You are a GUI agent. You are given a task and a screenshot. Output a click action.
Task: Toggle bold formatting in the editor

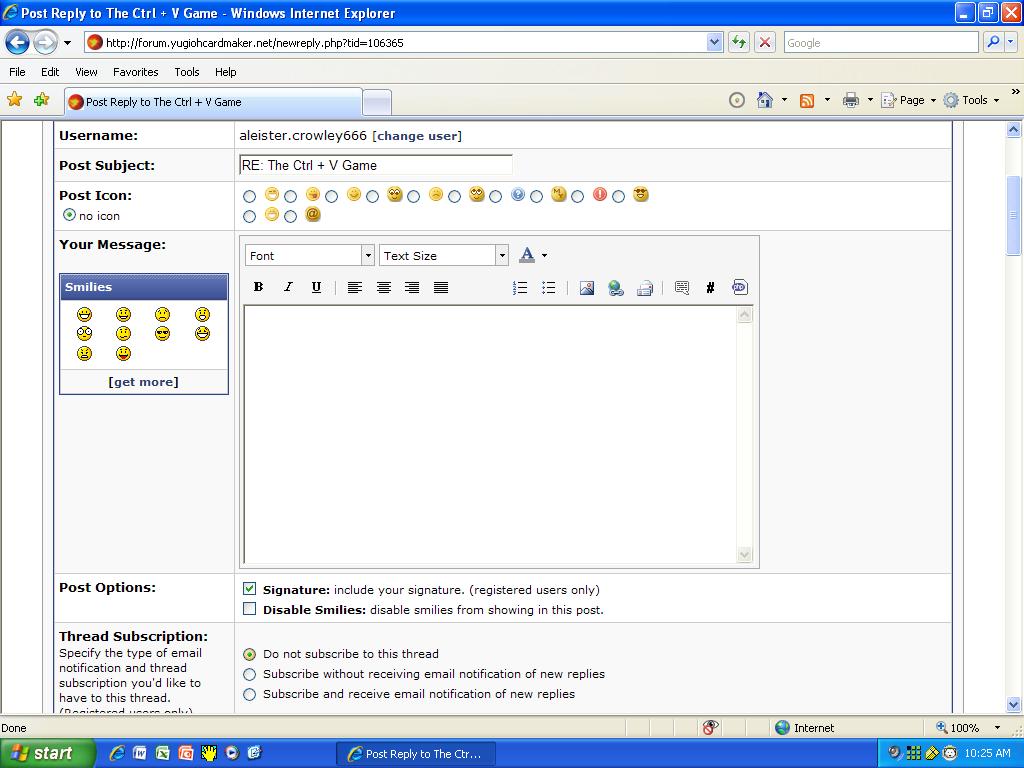(x=258, y=287)
